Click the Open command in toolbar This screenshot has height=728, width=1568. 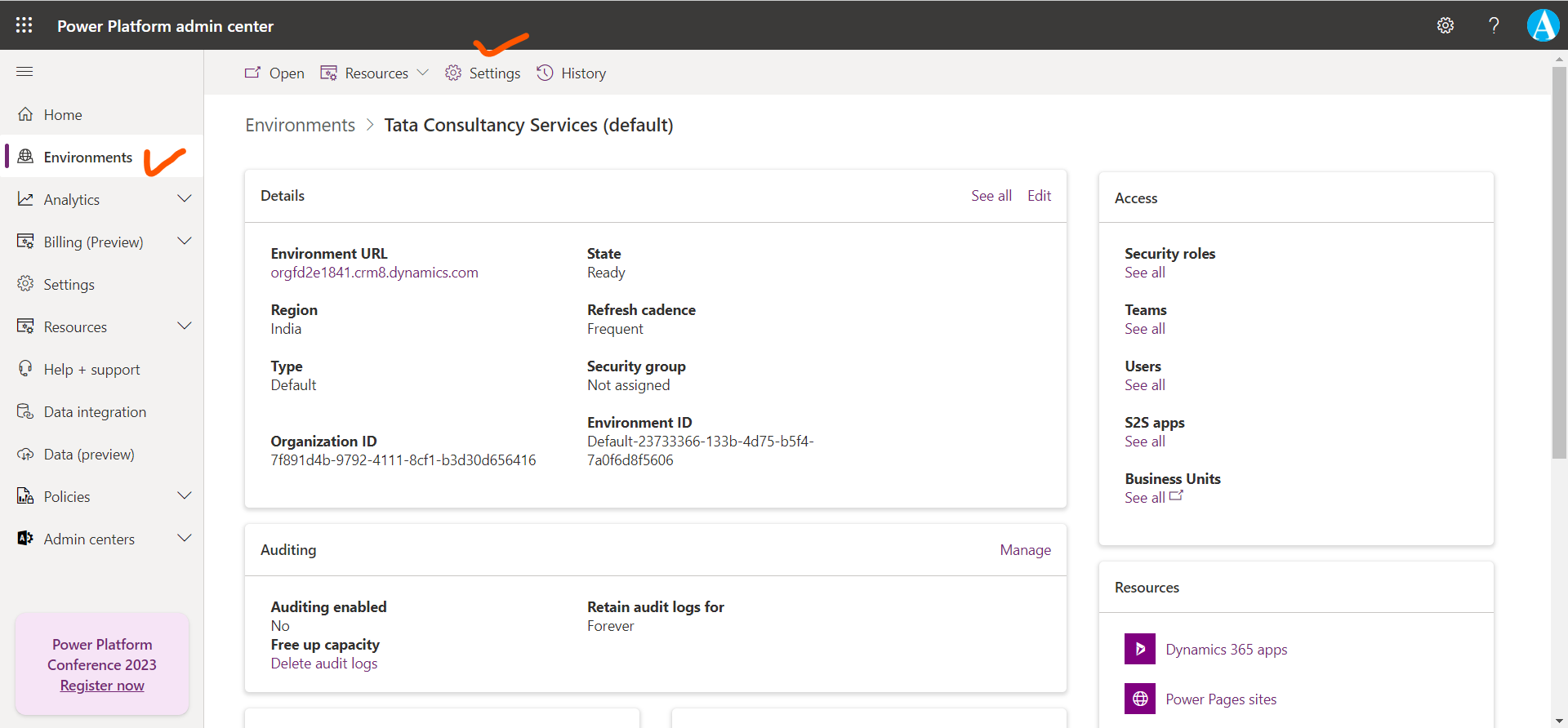[x=275, y=73]
